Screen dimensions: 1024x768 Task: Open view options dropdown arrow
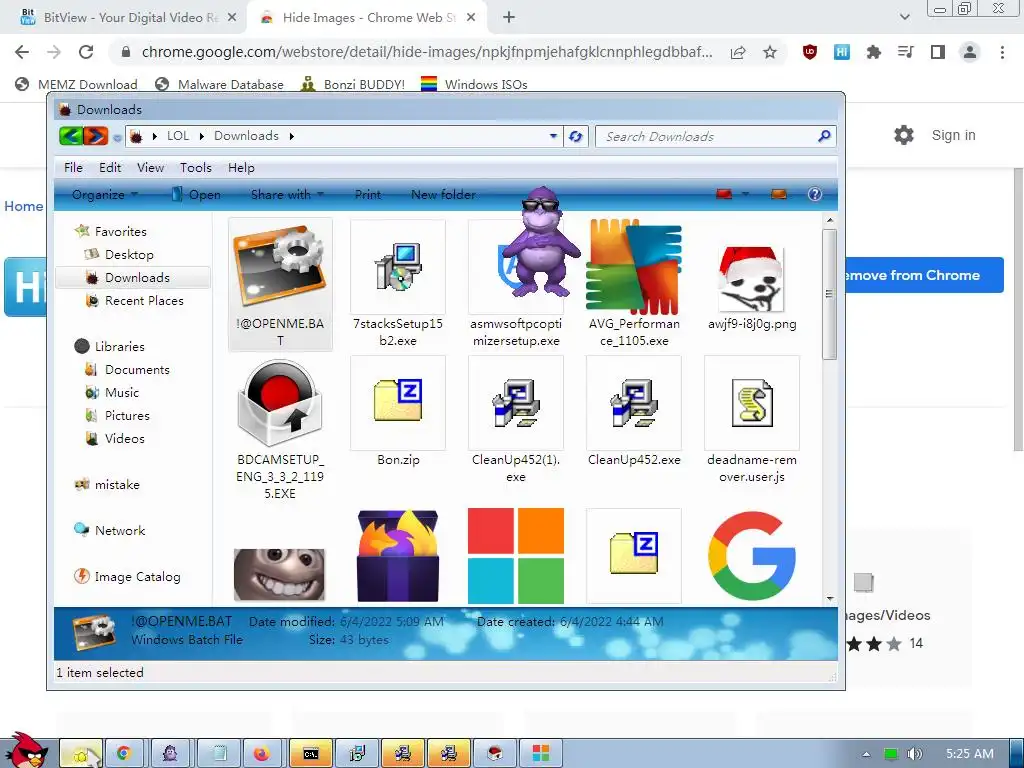point(745,194)
